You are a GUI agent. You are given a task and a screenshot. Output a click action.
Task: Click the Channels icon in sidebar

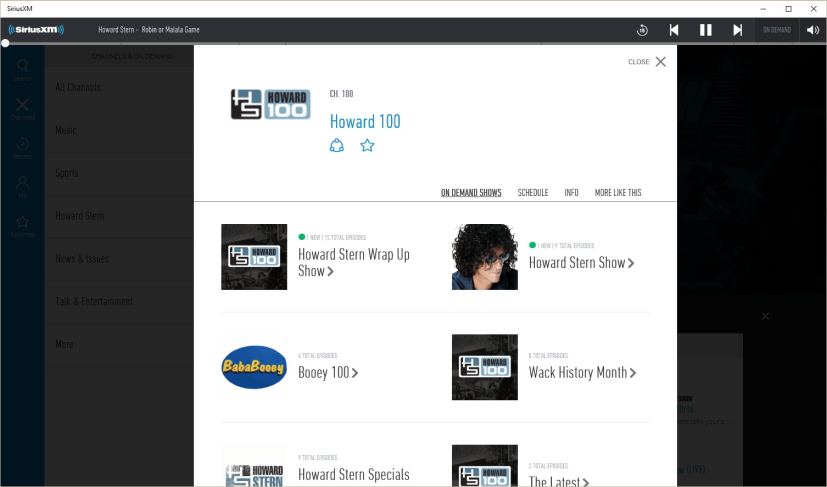(22, 109)
